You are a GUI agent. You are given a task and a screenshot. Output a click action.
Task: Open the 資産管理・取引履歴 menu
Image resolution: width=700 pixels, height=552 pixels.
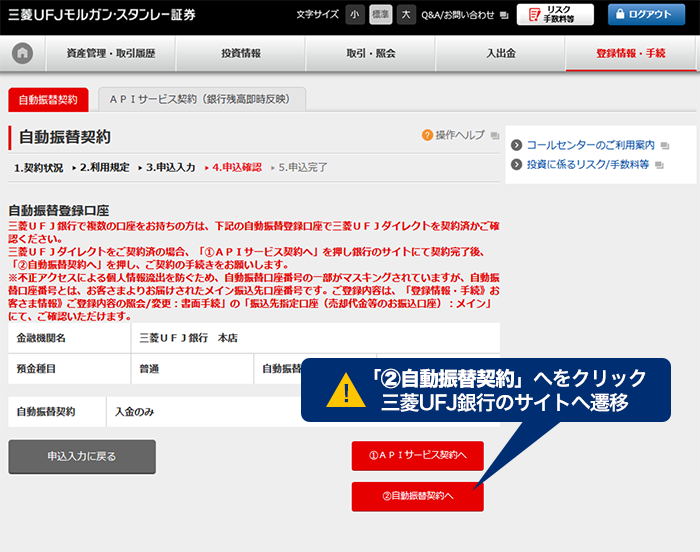coord(111,54)
